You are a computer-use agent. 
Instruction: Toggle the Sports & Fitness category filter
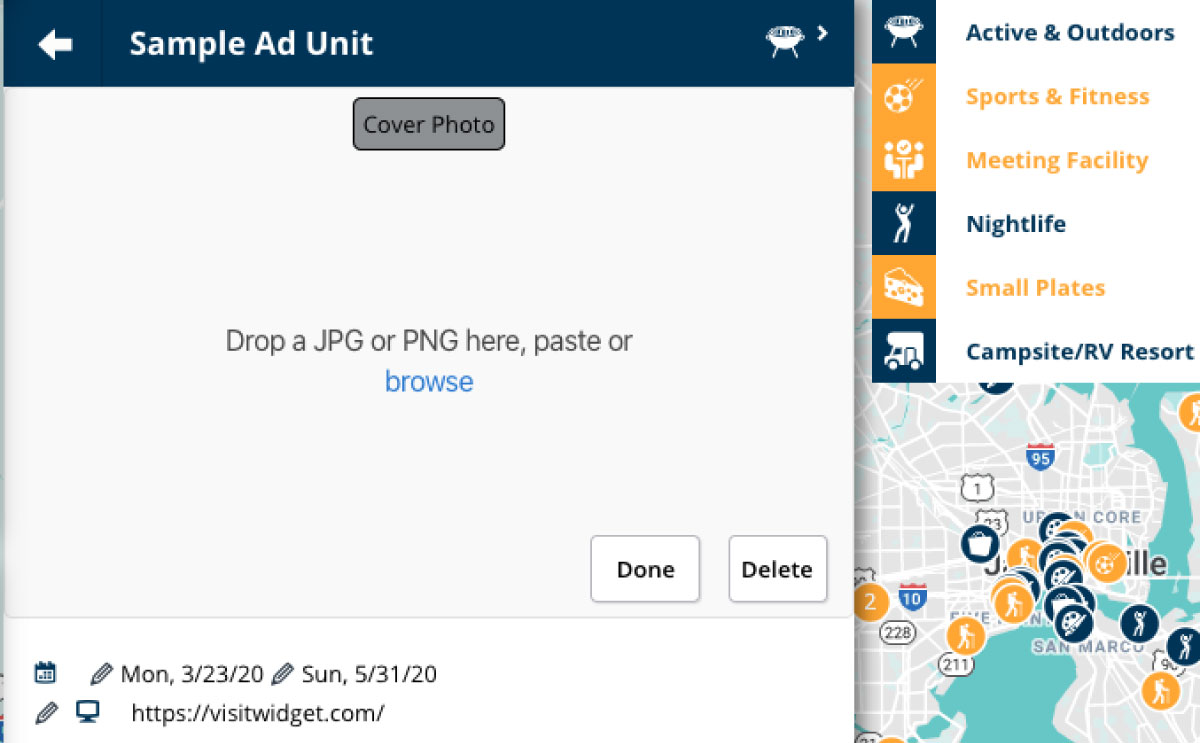tap(1057, 96)
